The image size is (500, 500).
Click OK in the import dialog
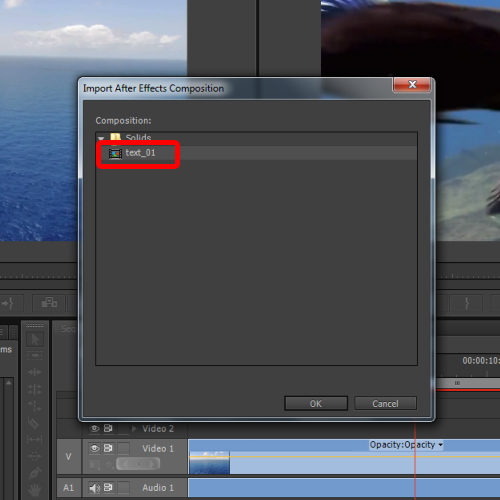coord(316,404)
